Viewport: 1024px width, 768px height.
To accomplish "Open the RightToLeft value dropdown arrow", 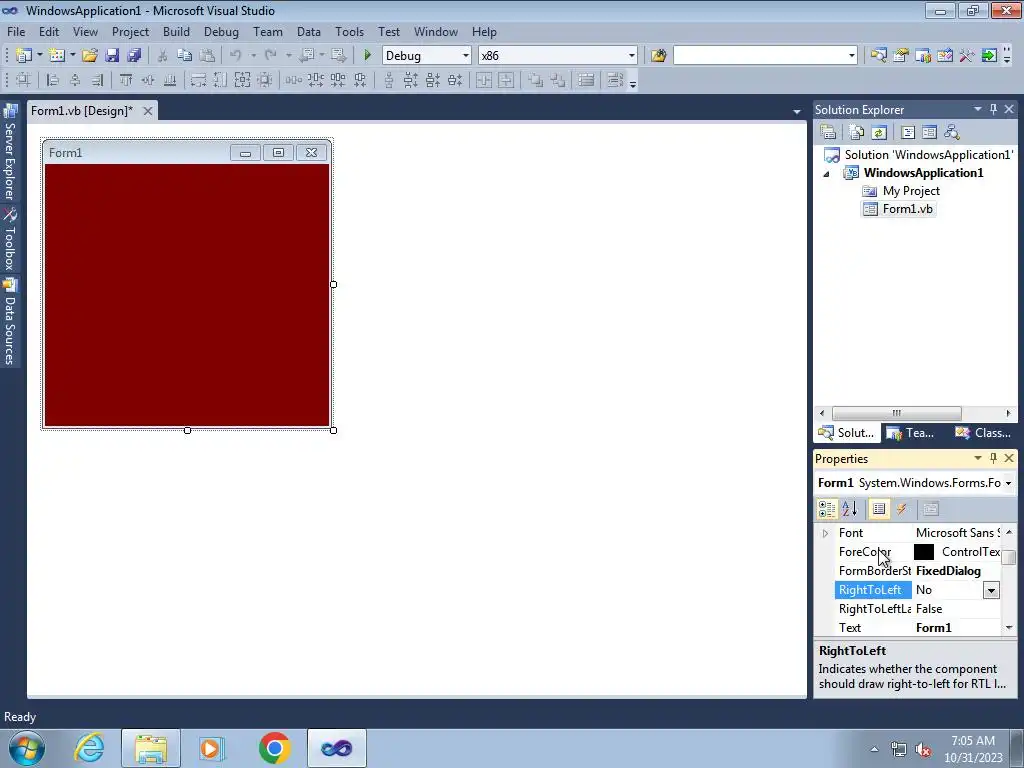I will click(x=991, y=590).
